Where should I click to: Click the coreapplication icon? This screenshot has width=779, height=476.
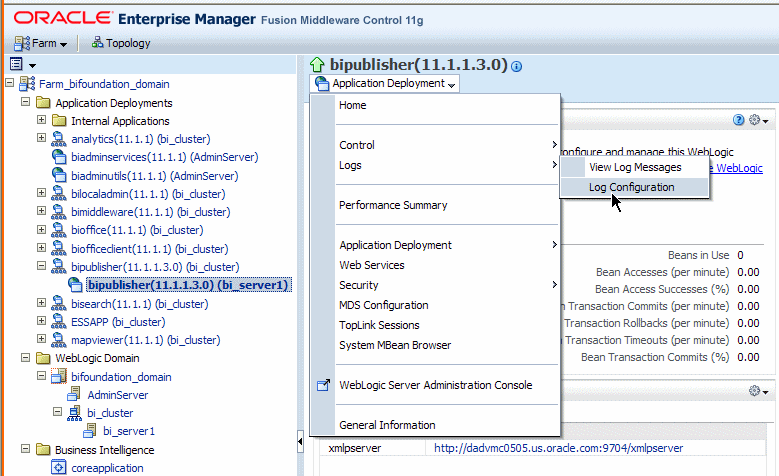click(59, 468)
